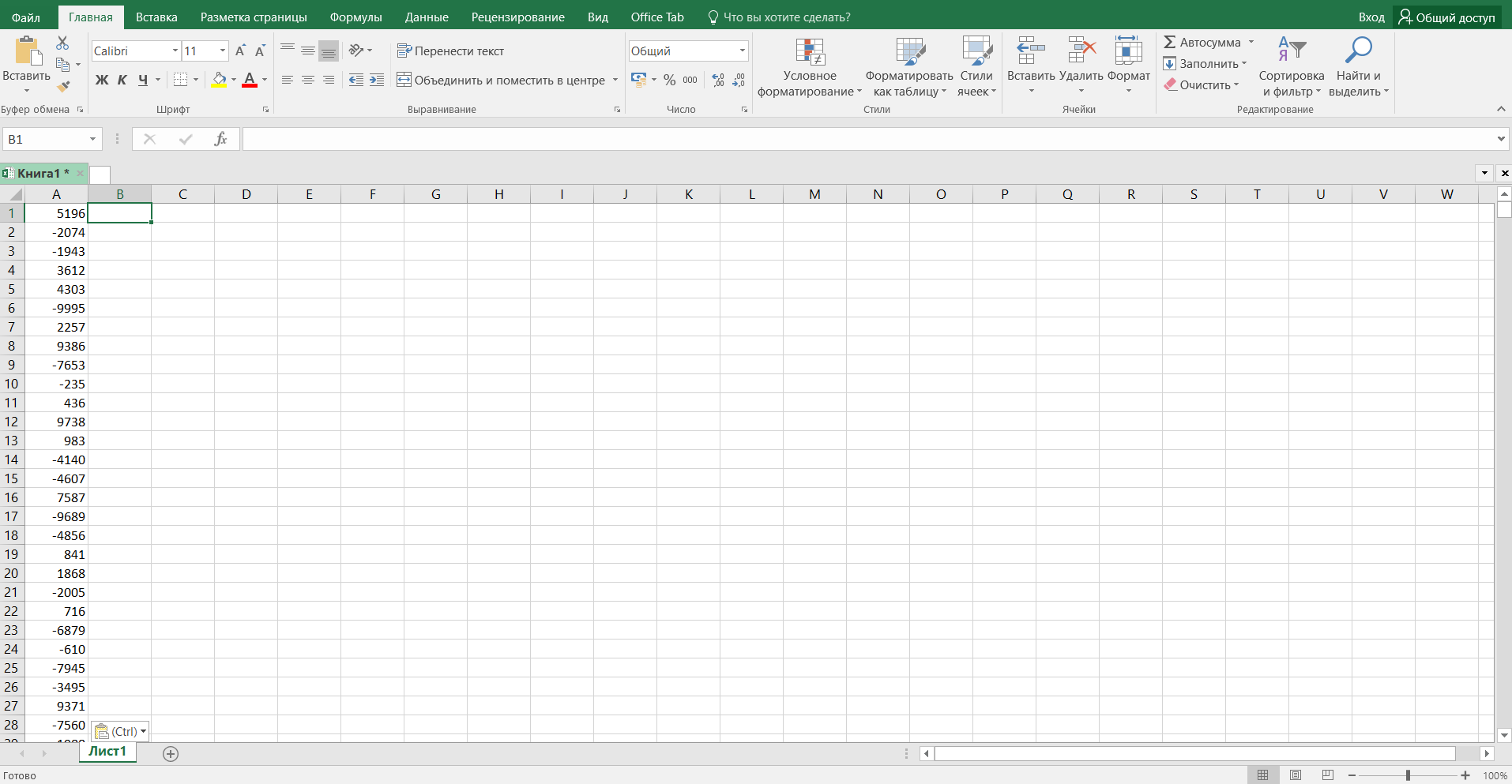Open Format as Table (Форматировать как таблицу)
This screenshot has width=1512, height=784.
910,68
